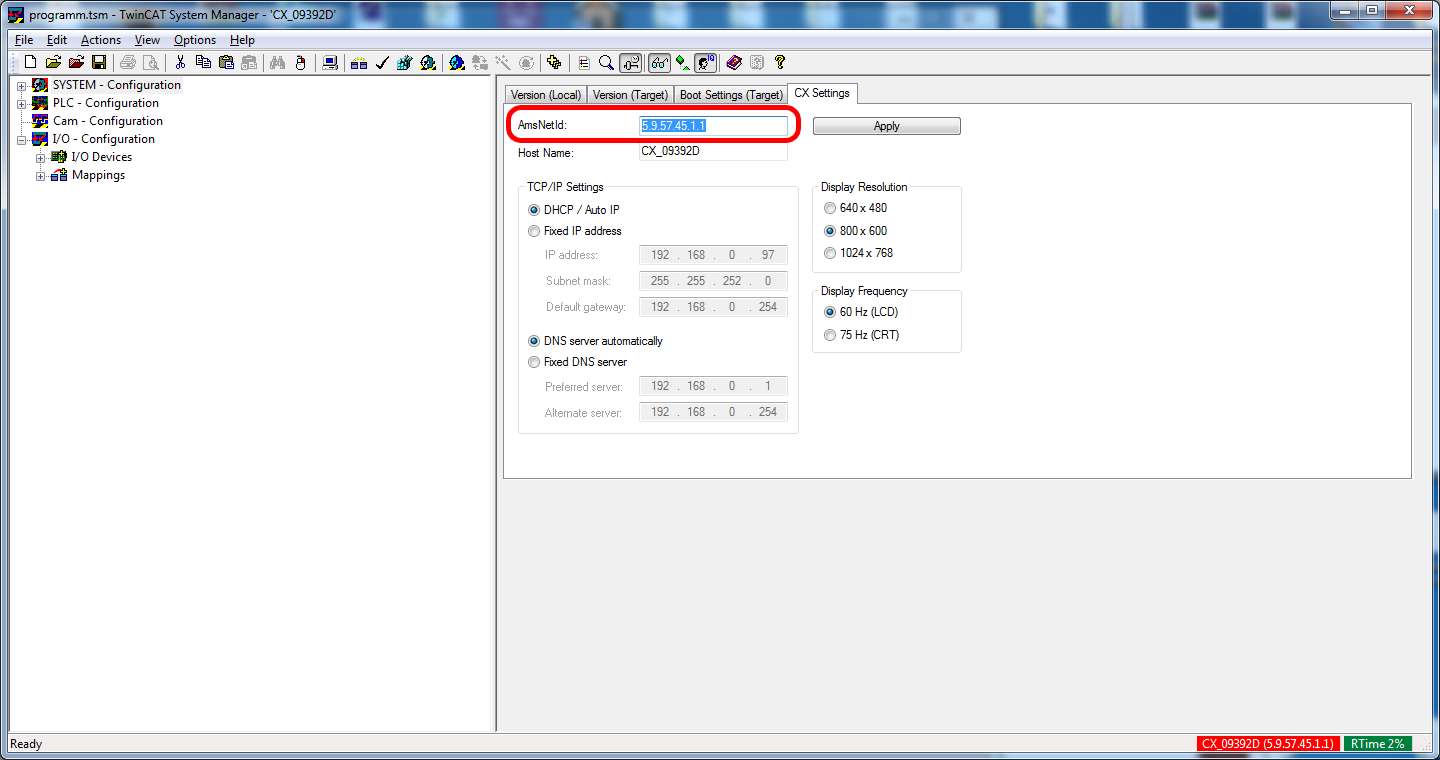Expand the I/O Devices node

click(x=40, y=158)
